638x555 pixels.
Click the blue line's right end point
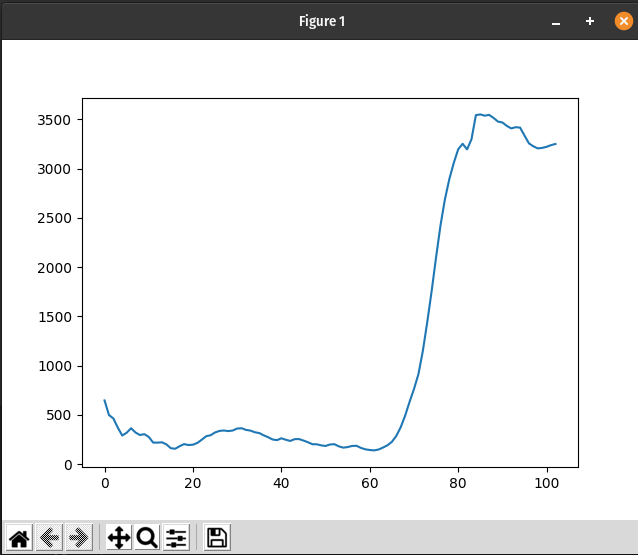pos(555,144)
